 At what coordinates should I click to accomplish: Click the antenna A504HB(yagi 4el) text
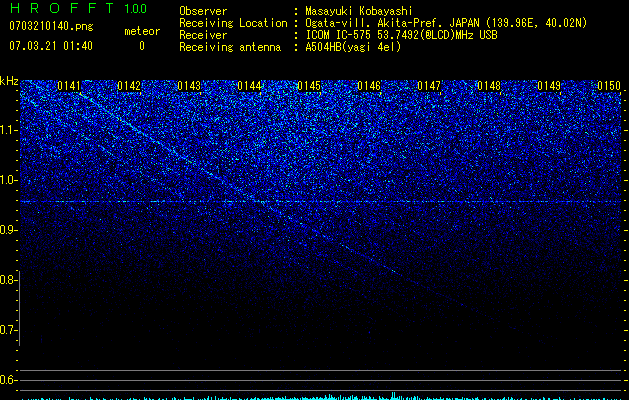pos(353,47)
